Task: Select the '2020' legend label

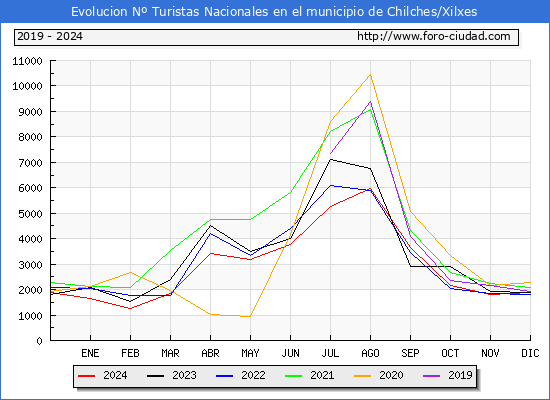Action: click(x=391, y=375)
